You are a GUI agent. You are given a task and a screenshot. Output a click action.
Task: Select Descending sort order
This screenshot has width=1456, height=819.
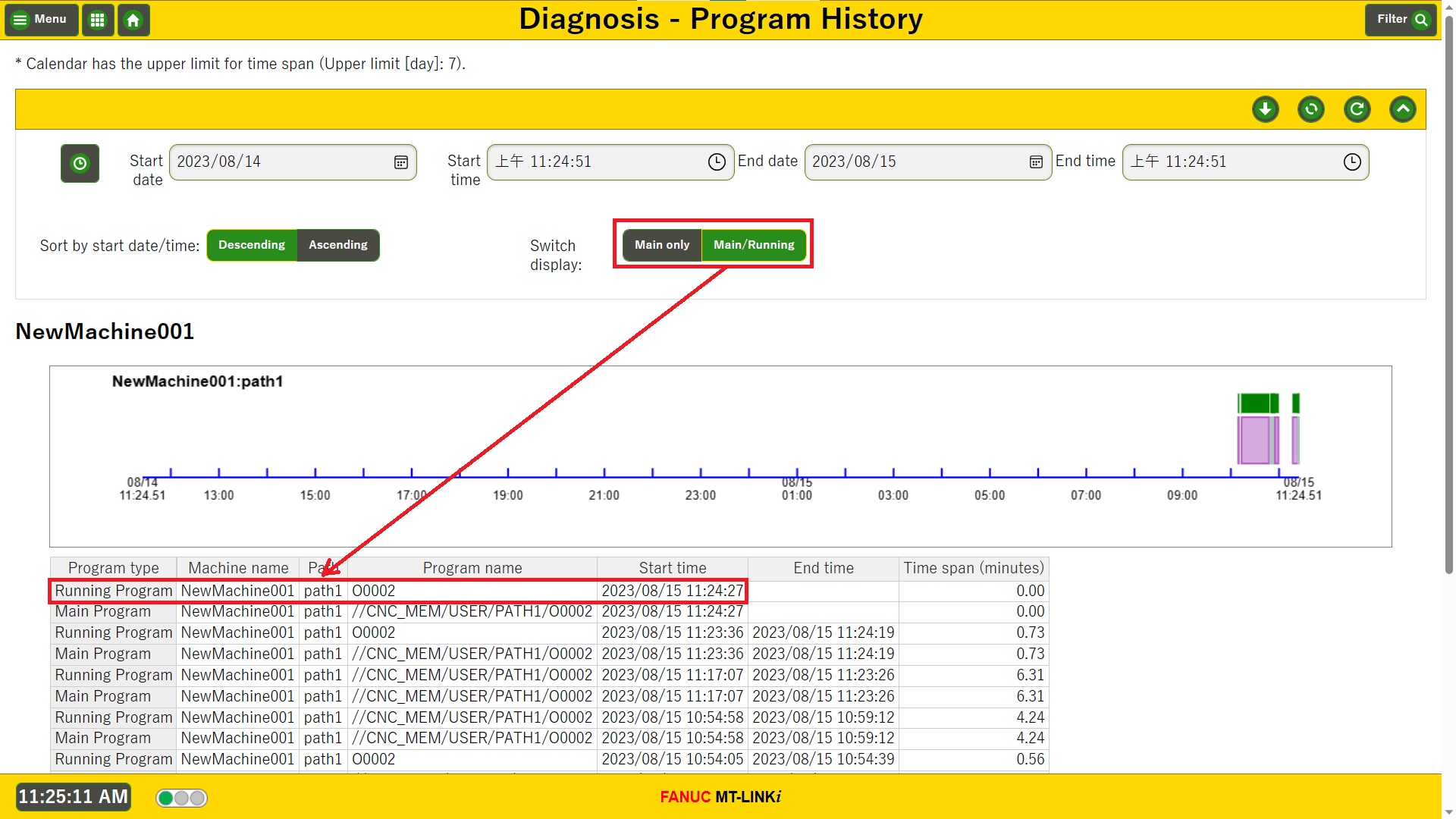[x=252, y=245]
